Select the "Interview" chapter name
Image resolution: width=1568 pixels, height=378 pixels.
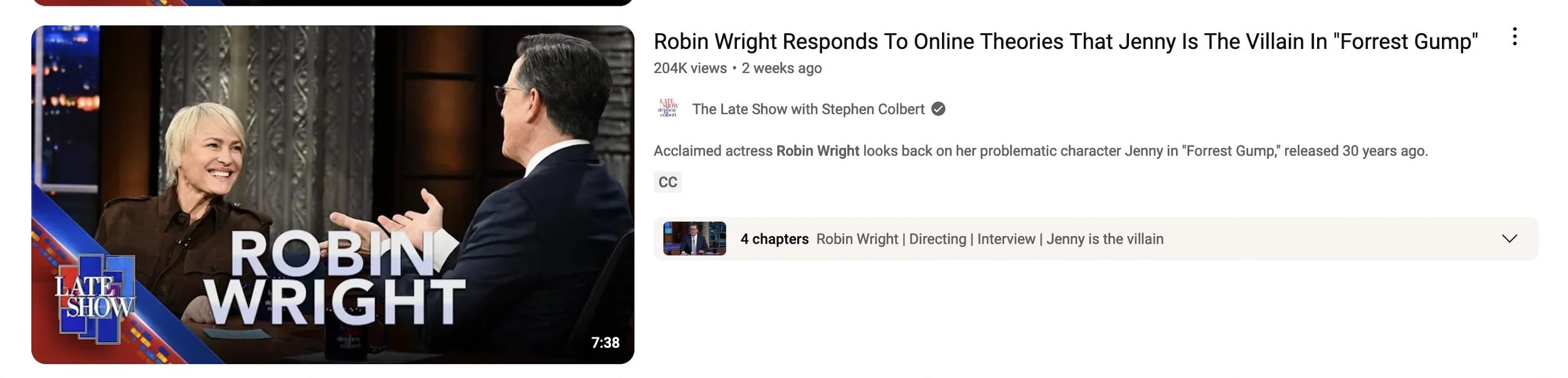point(1006,239)
